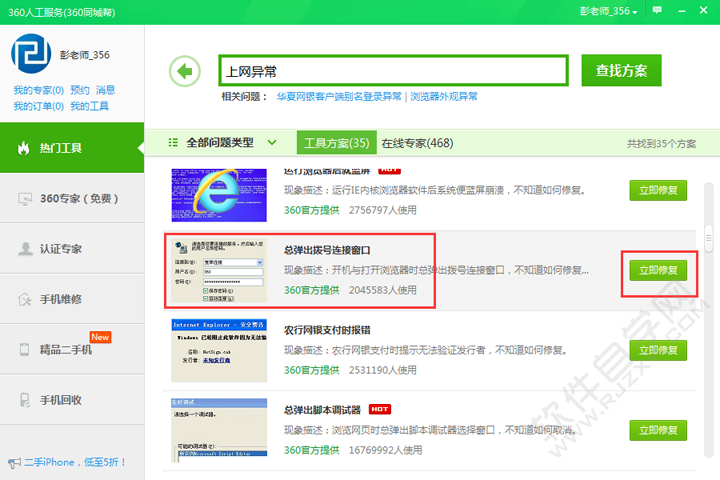The height and width of the screenshot is (480, 720).
Task: Click the search field containing 上网异常
Action: point(394,71)
